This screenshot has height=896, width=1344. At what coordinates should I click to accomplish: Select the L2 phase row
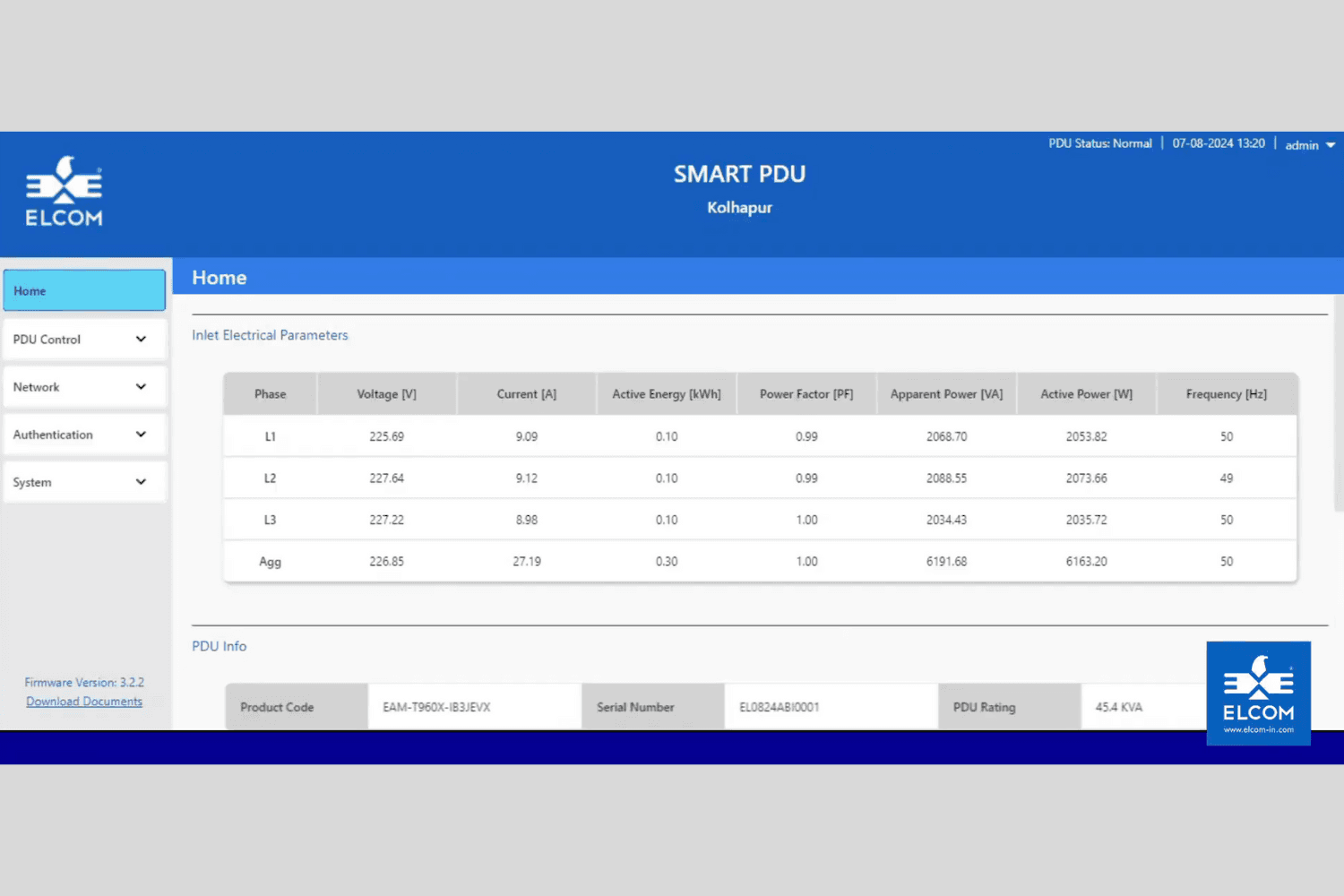[270, 478]
